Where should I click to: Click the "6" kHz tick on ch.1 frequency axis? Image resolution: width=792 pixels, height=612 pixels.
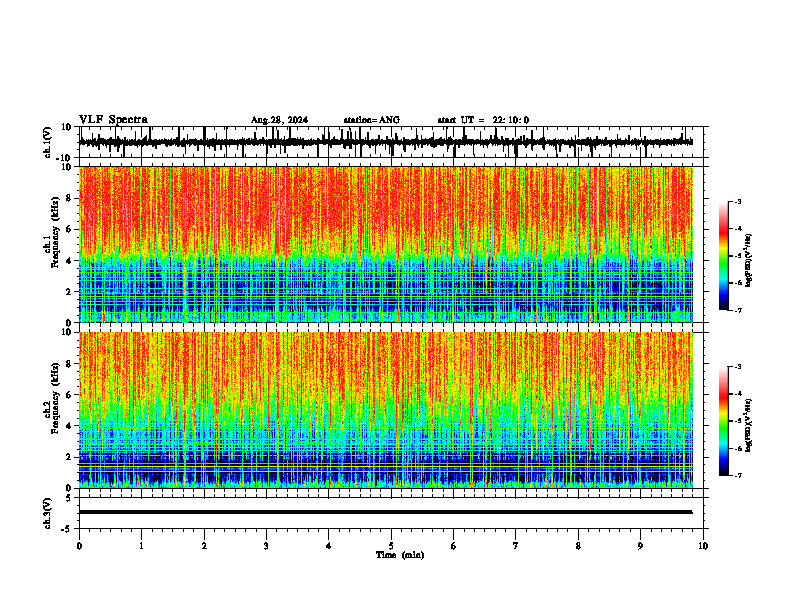click(69, 230)
